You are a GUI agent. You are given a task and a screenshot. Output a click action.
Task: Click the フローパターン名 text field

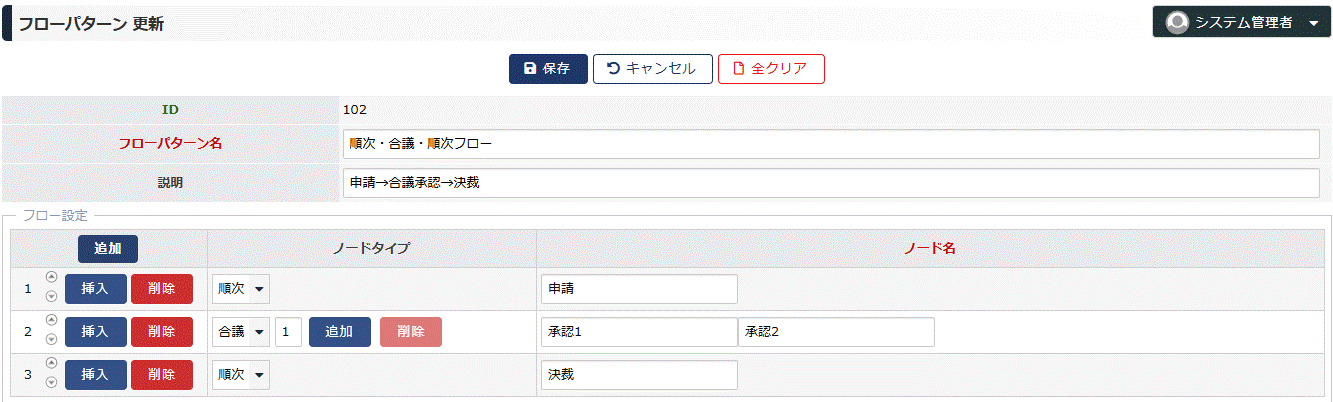[831, 144]
